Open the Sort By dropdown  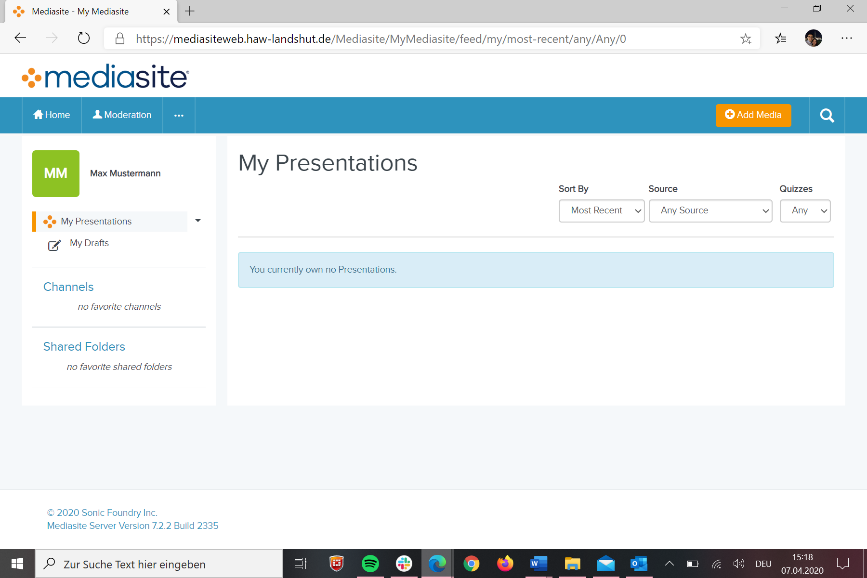tap(601, 211)
